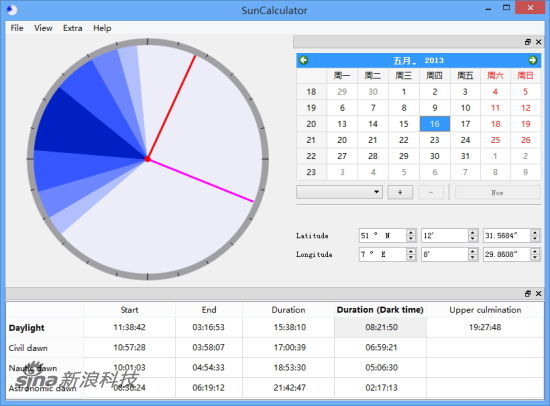Click the SunCalculator app icon in title bar
The height and width of the screenshot is (406, 550).
click(12, 10)
